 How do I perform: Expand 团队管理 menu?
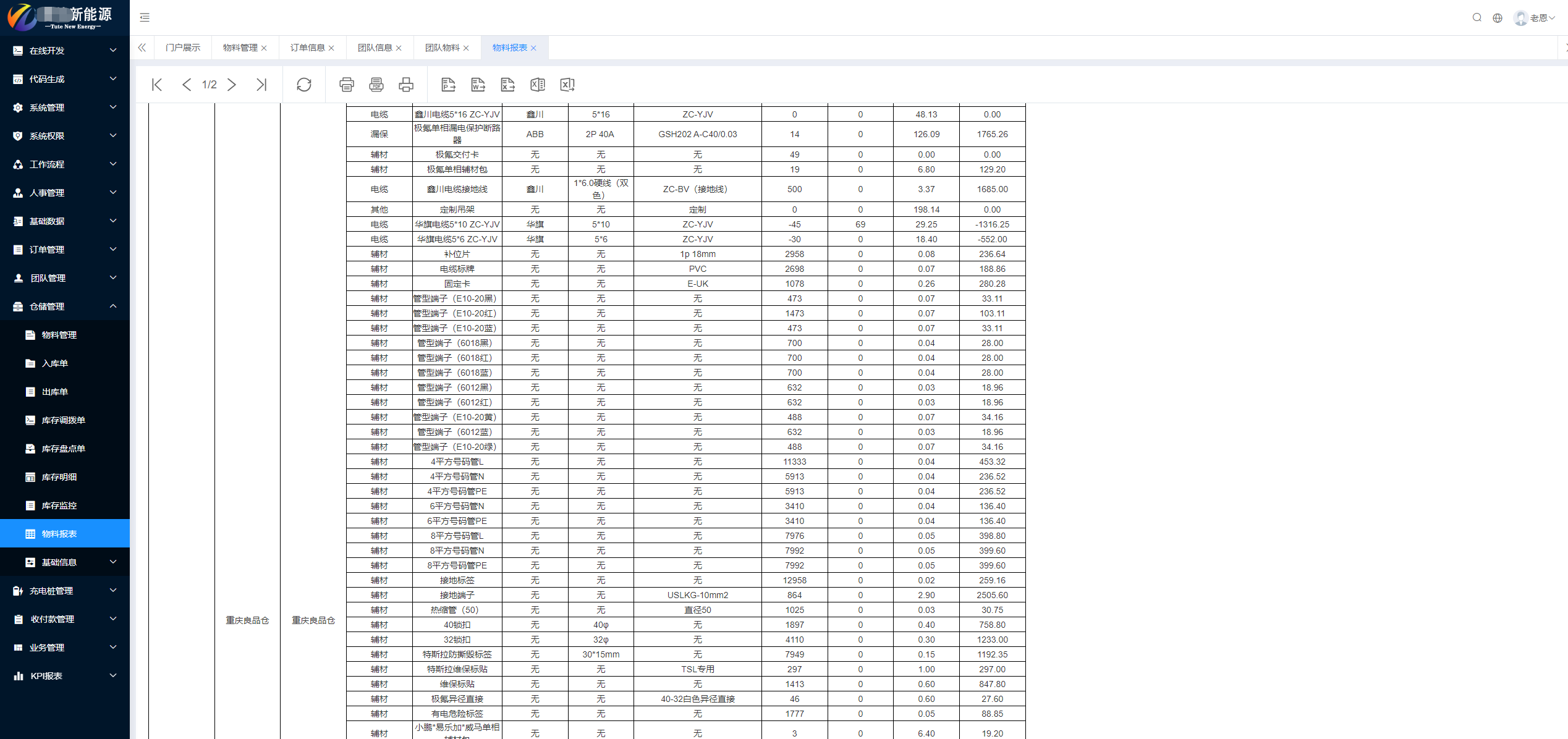click(x=65, y=278)
